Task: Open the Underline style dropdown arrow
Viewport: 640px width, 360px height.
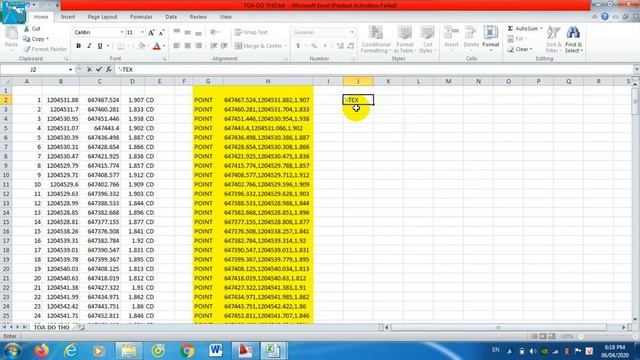Action: click(x=107, y=46)
